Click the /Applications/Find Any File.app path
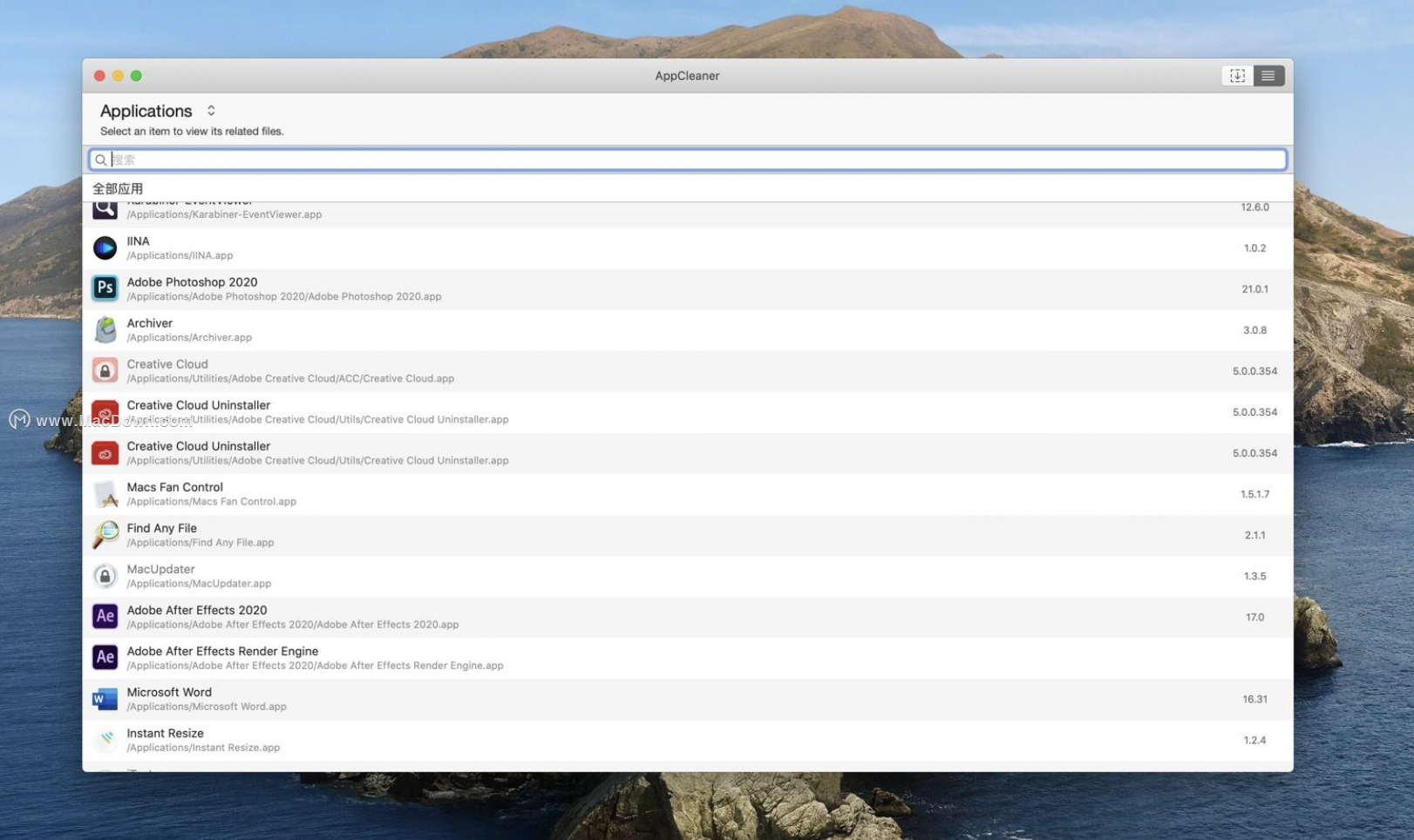 pos(201,543)
